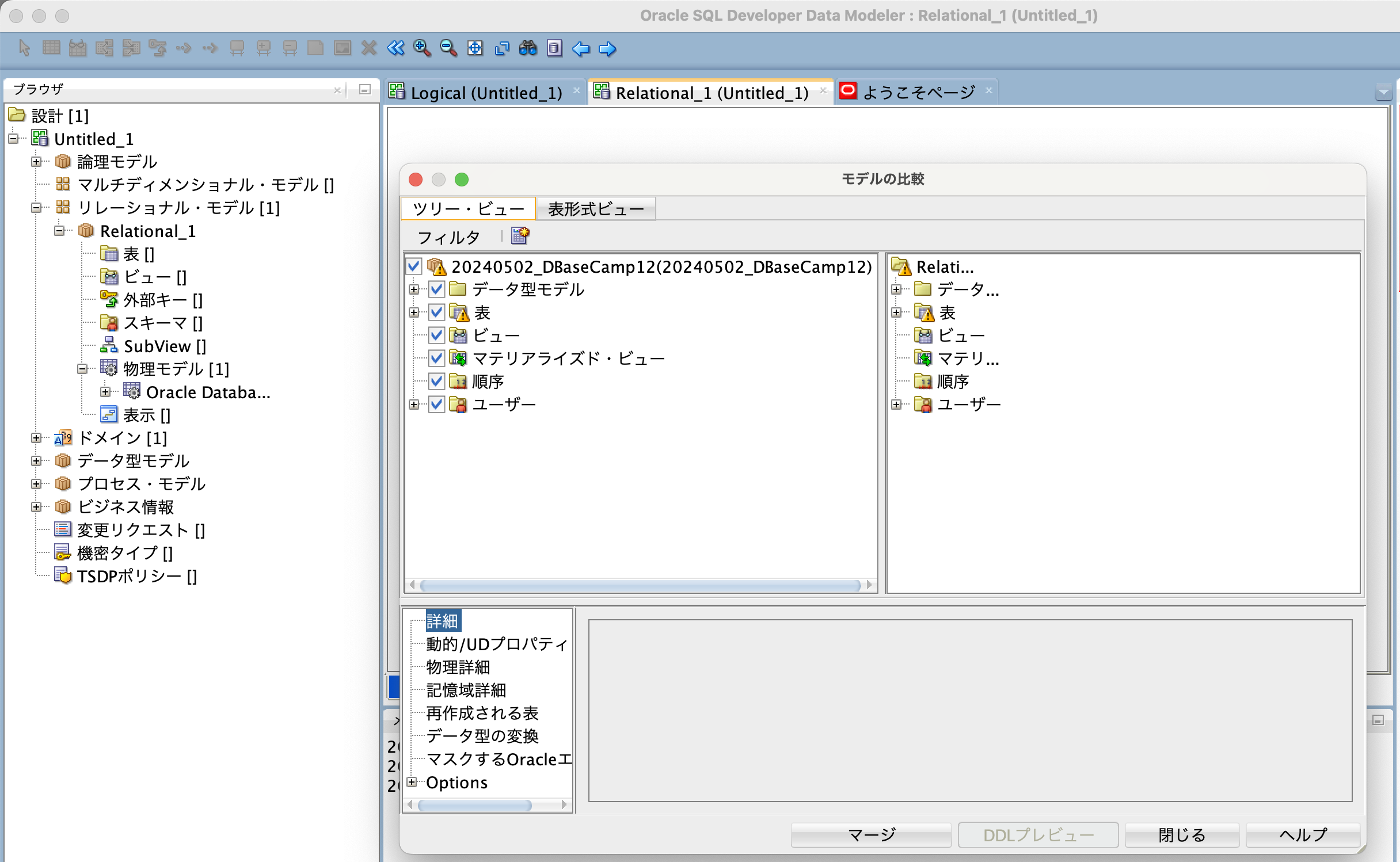Click the Fit Screen toolbar icon
The height and width of the screenshot is (862, 1400).
point(475,49)
